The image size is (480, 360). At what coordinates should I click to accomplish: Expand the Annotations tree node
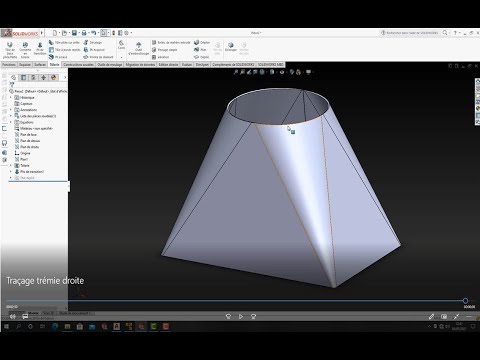point(11,110)
